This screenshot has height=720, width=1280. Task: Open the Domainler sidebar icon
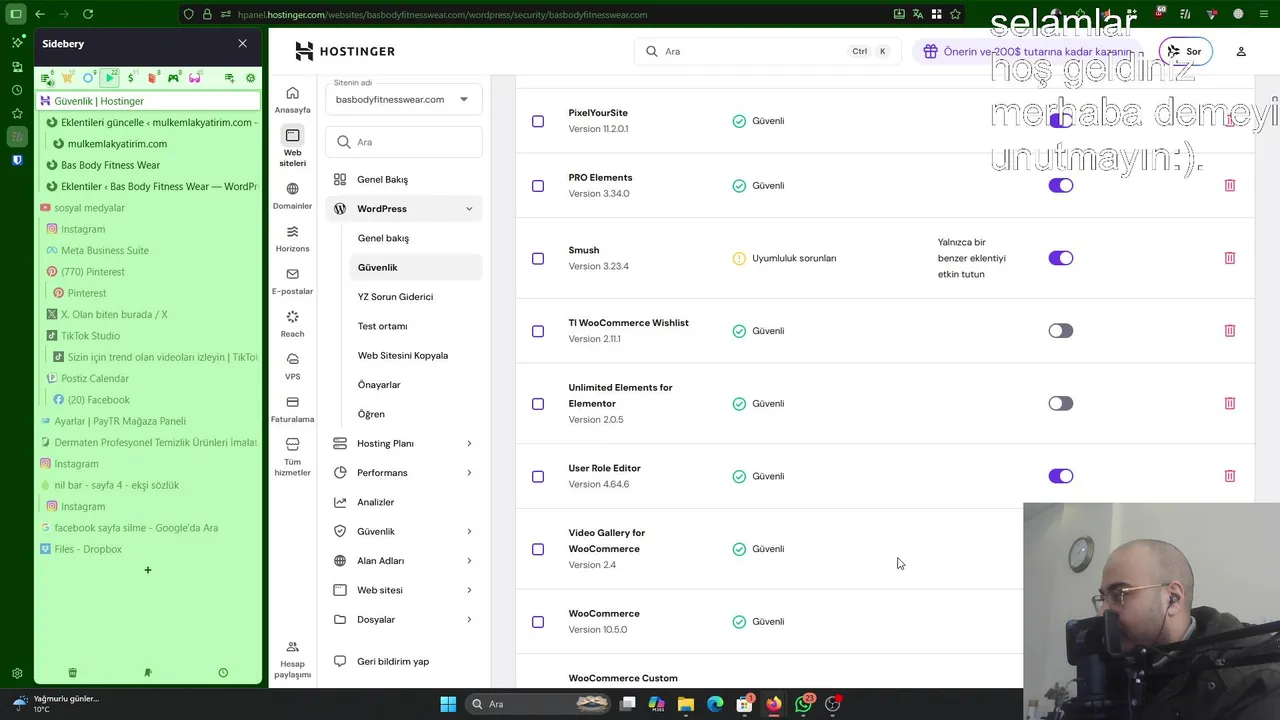292,195
